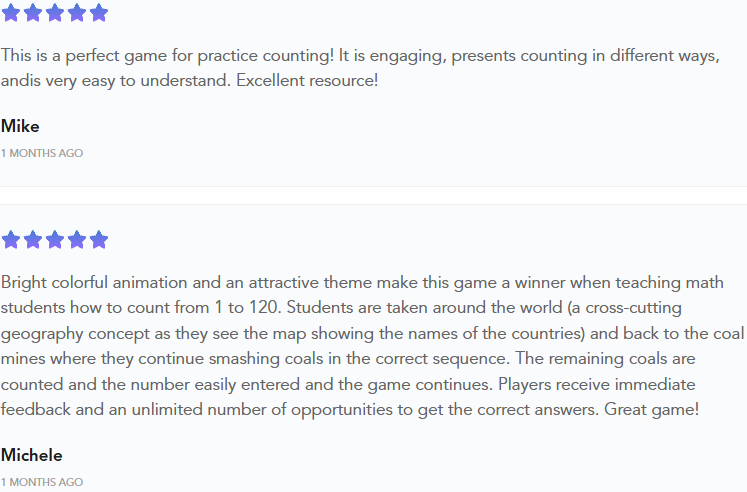
Task: Click fourth star in Michele's review rating
Action: tap(77, 240)
